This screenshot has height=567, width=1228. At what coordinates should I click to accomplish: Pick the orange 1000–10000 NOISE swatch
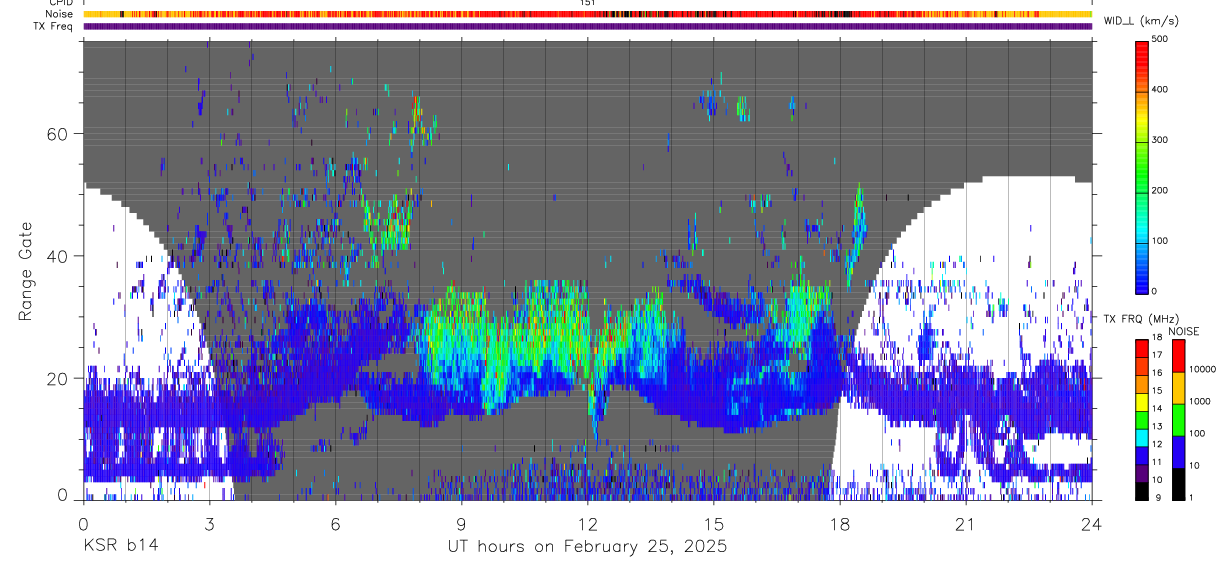point(1178,388)
